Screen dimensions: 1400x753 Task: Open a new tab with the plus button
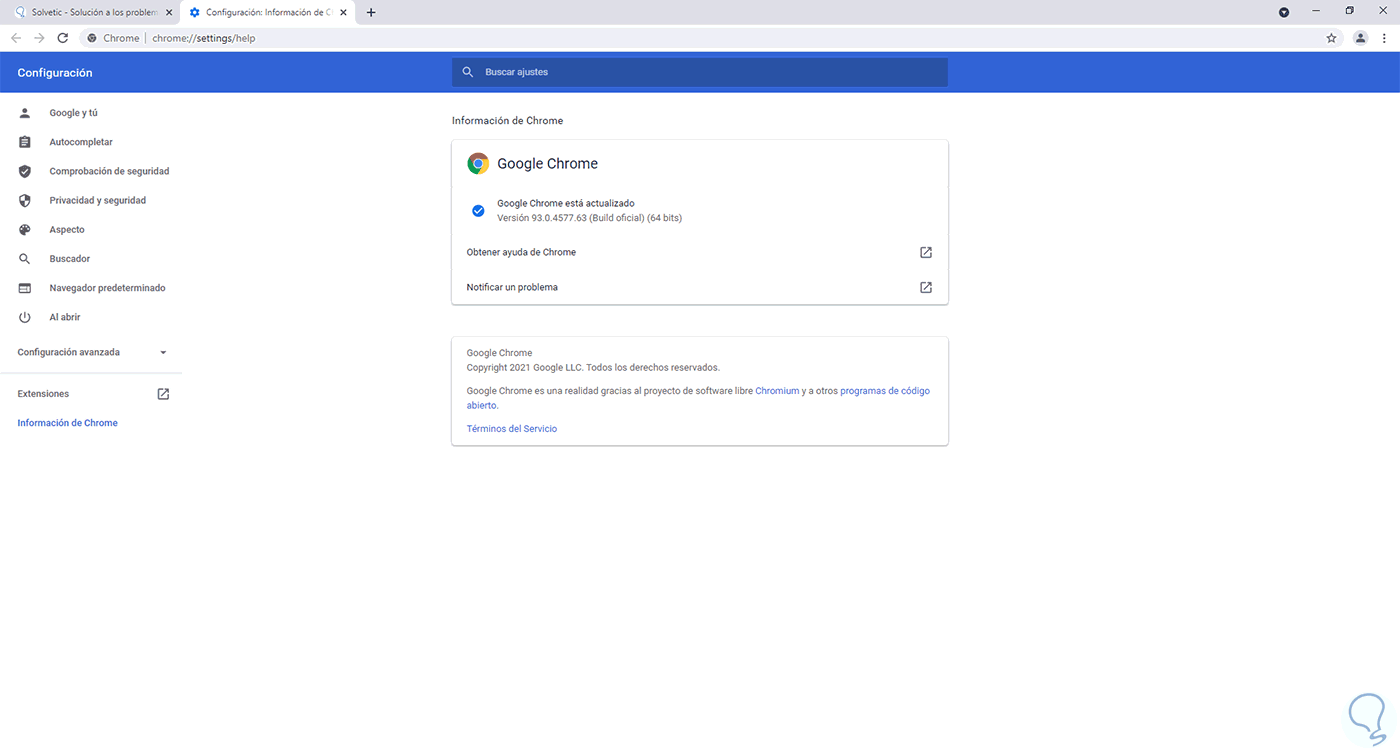(x=371, y=12)
